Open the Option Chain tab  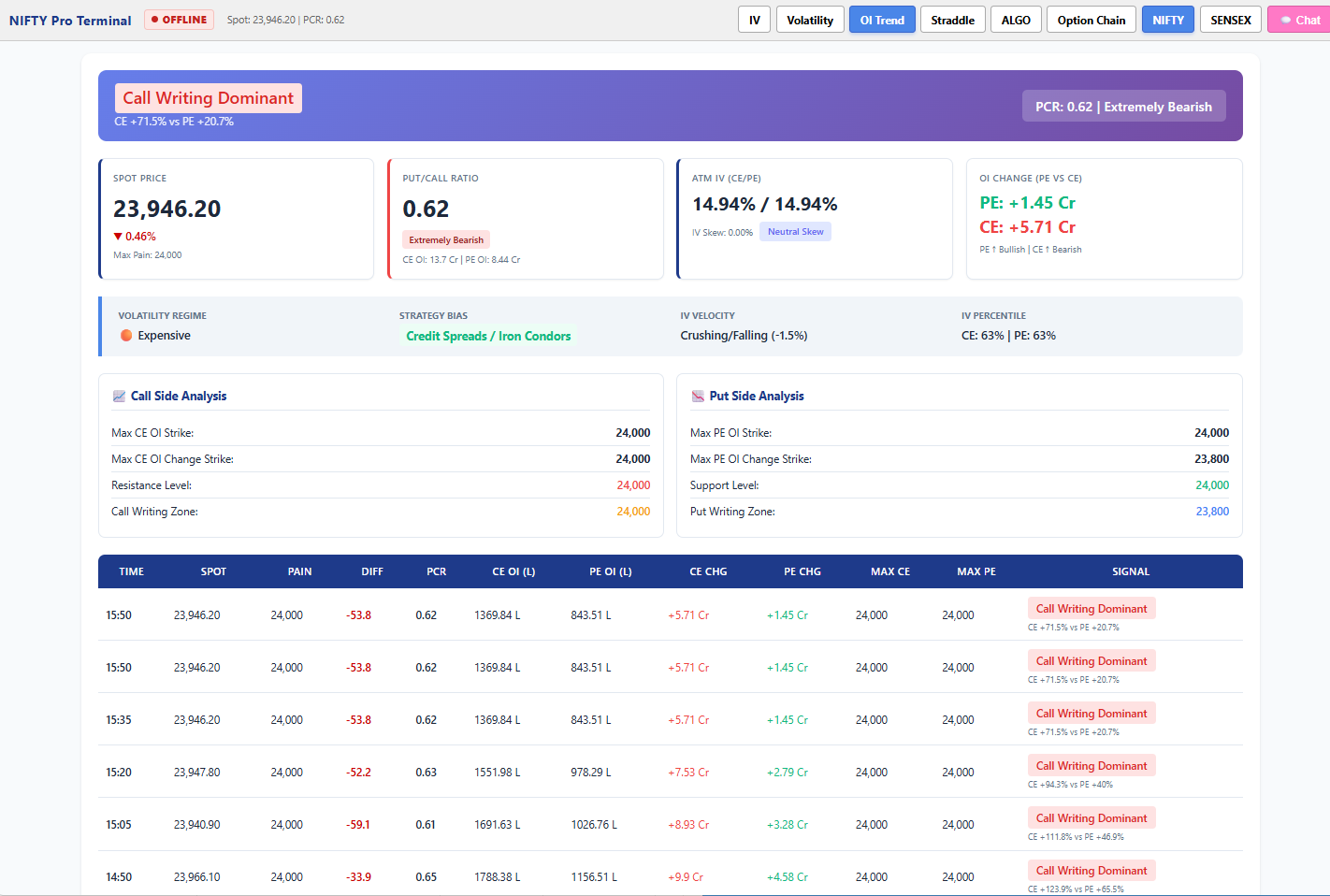click(x=1091, y=20)
